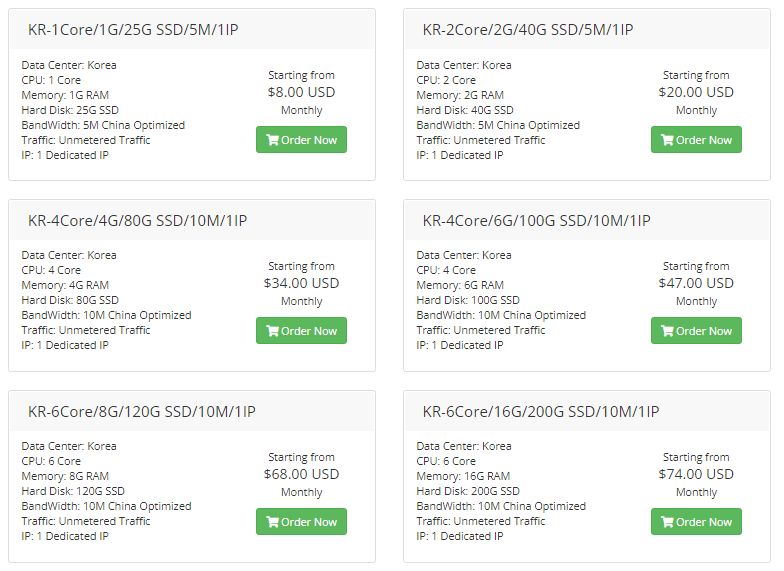Click cart icon on $34.00 plan button
The image size is (784, 571).
click(272, 331)
